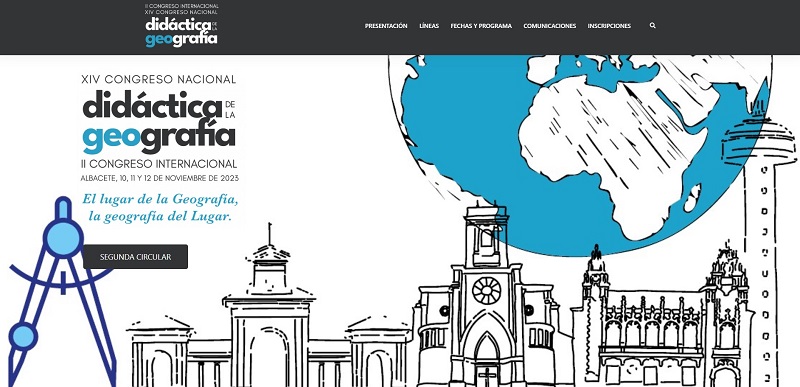Viewport: 800px width, 387px height.
Task: Open the Comunicaciones section
Action: coord(549,26)
